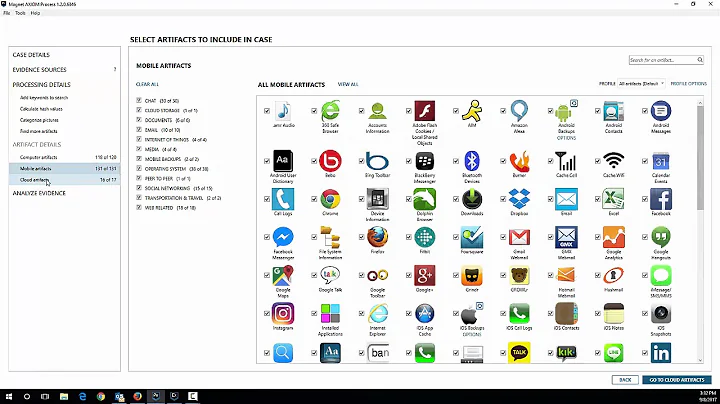The height and width of the screenshot is (404, 720).
Task: Select the iOS Notes artifact icon
Action: (613, 314)
